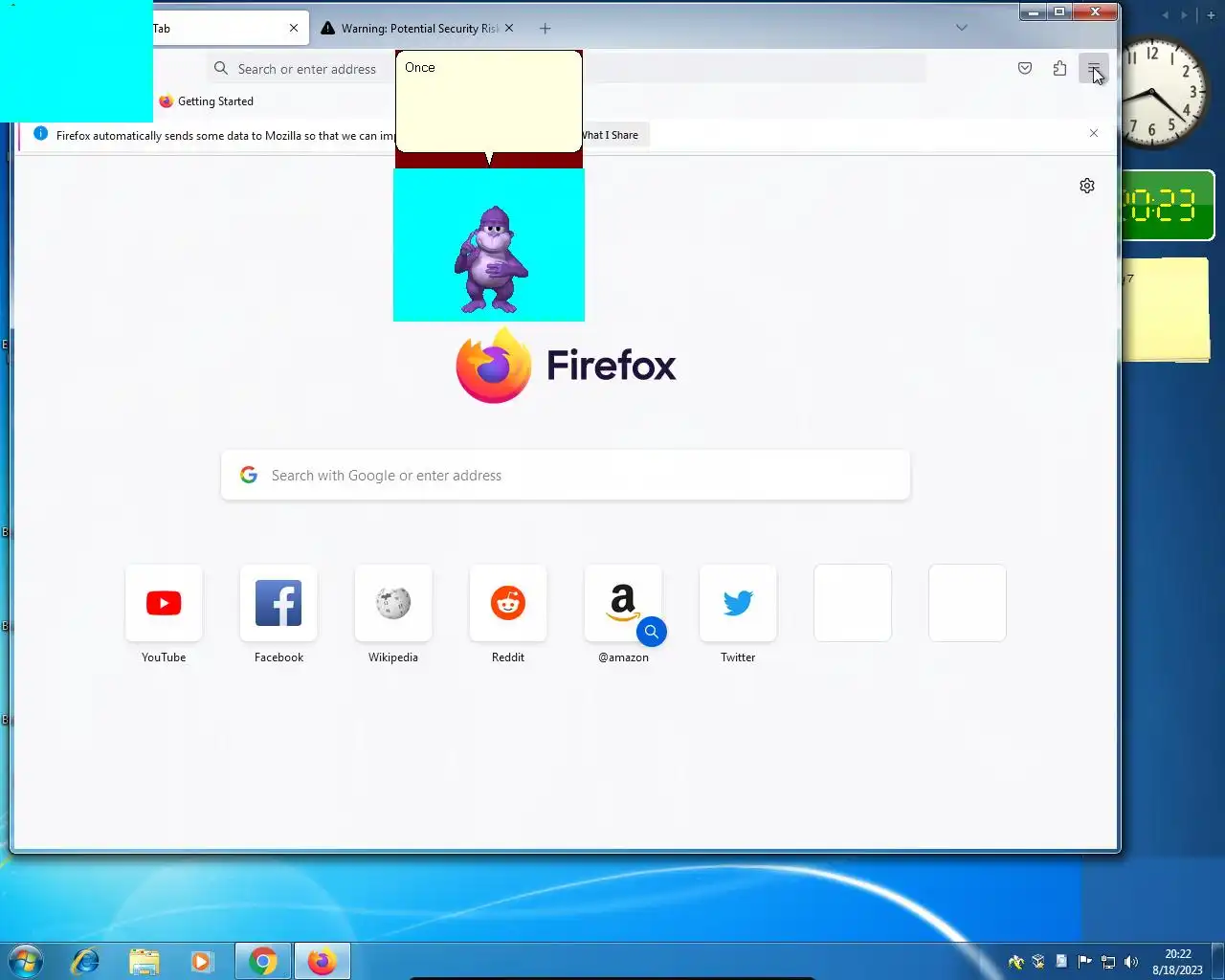The width and height of the screenshot is (1225, 980).
Task: Switch to the Warning: Potential Security Risk tab
Action: click(412, 29)
